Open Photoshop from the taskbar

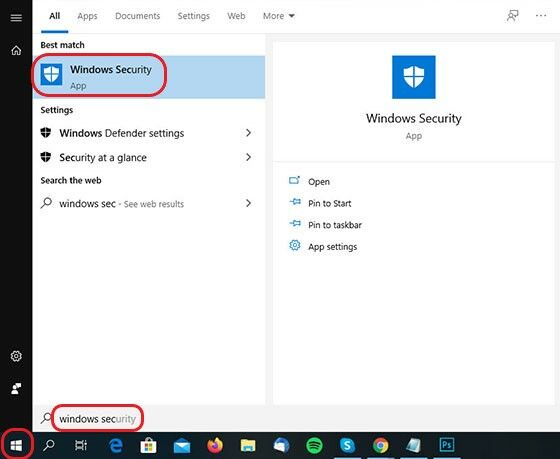pyautogui.click(x=447, y=445)
